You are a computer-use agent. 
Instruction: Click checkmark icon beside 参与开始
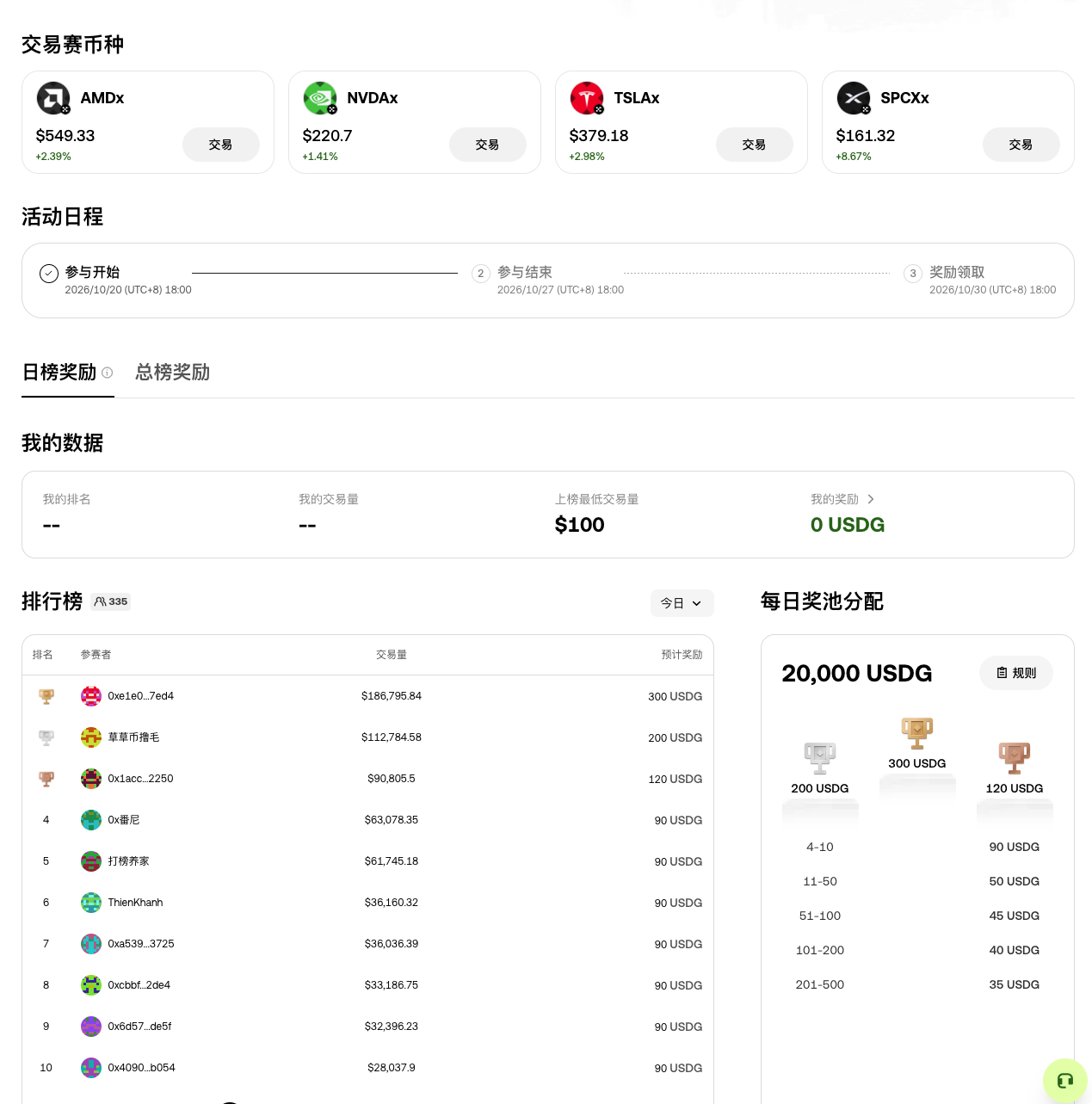point(49,274)
